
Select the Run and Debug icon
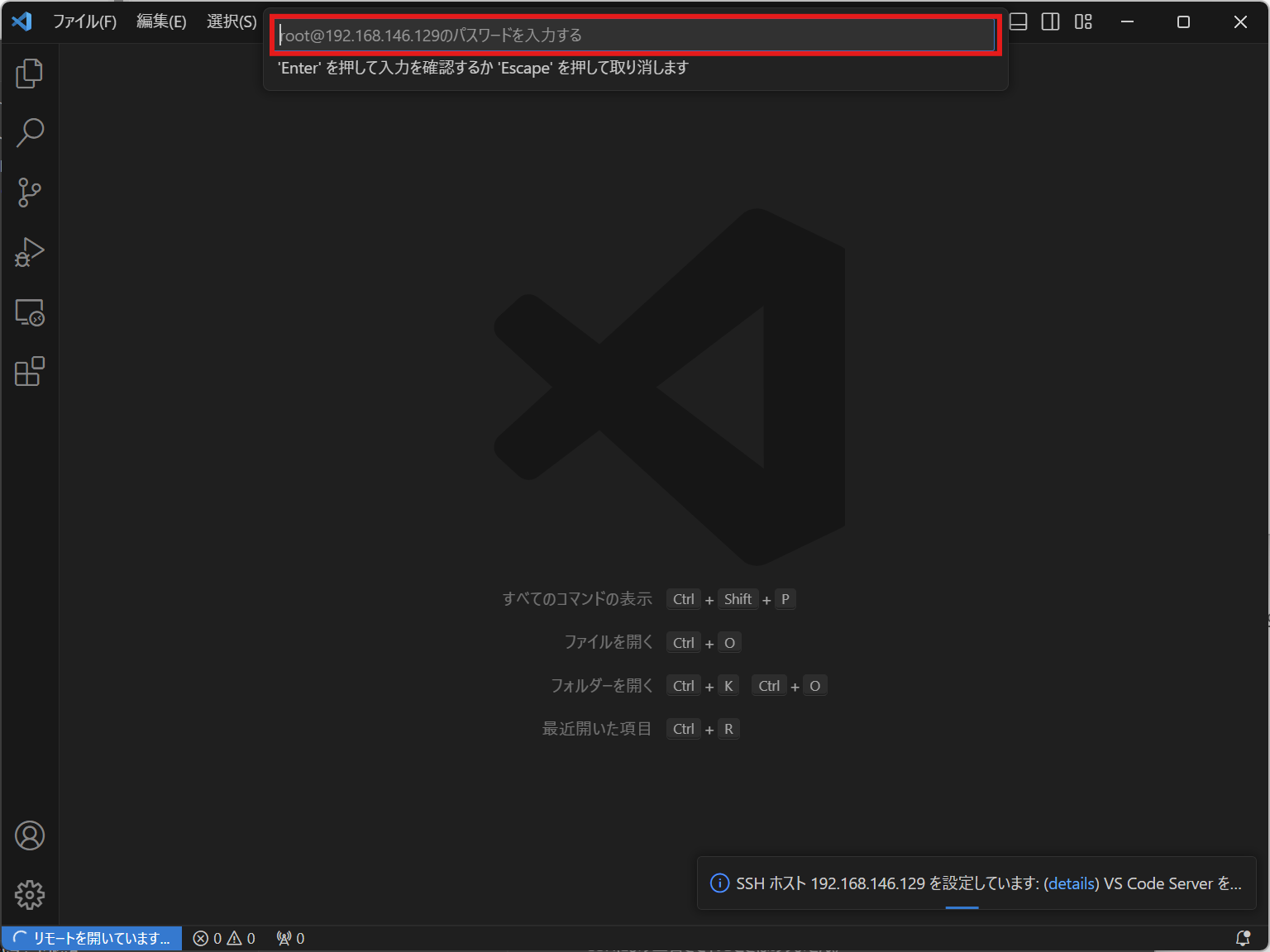tap(30, 252)
